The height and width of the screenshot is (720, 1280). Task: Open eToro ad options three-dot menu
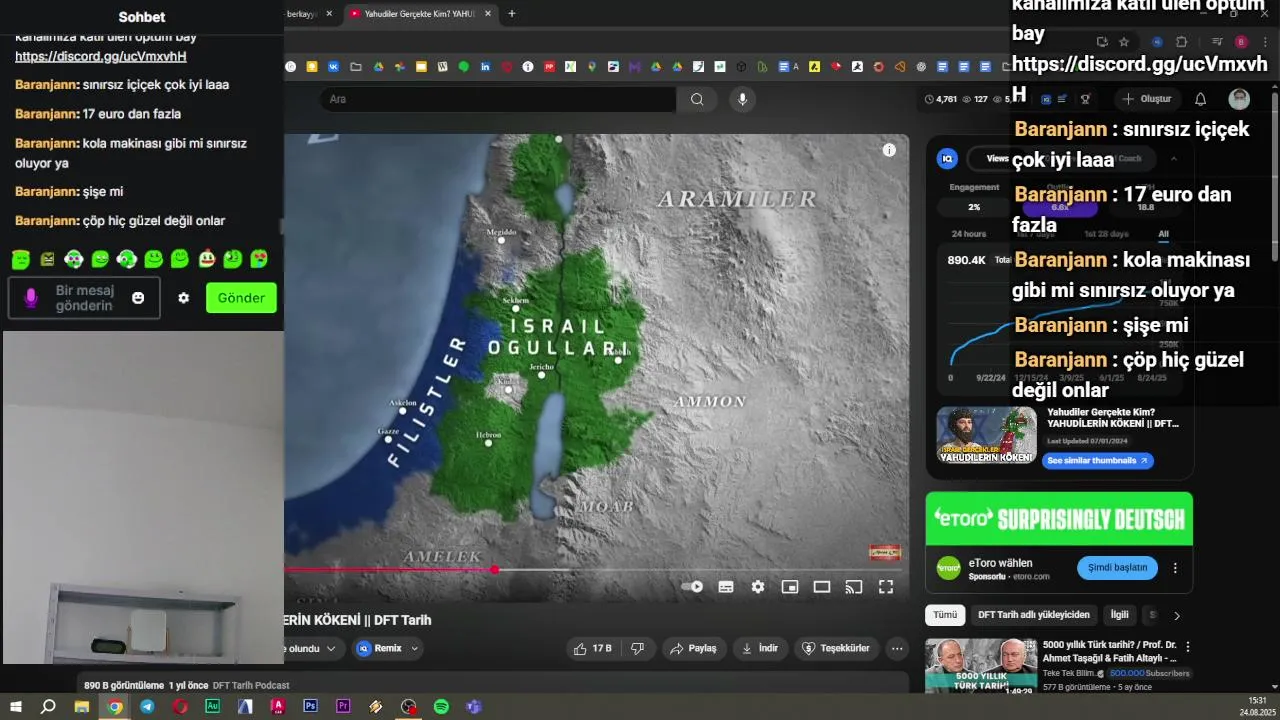(1175, 567)
